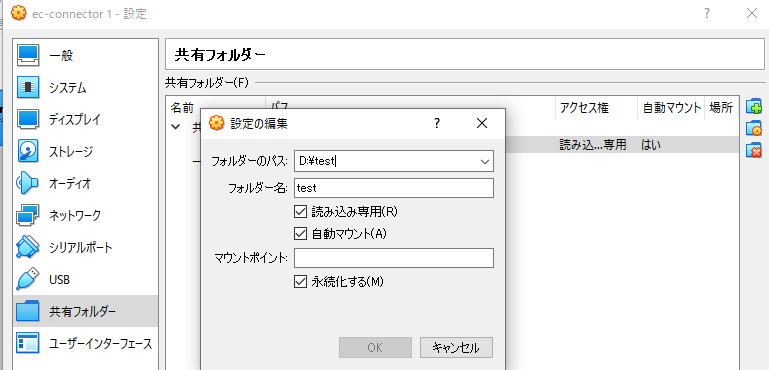Open the フォルダーのパス dropdown arrow
Viewport: 769px width, 370px height.
(485, 161)
